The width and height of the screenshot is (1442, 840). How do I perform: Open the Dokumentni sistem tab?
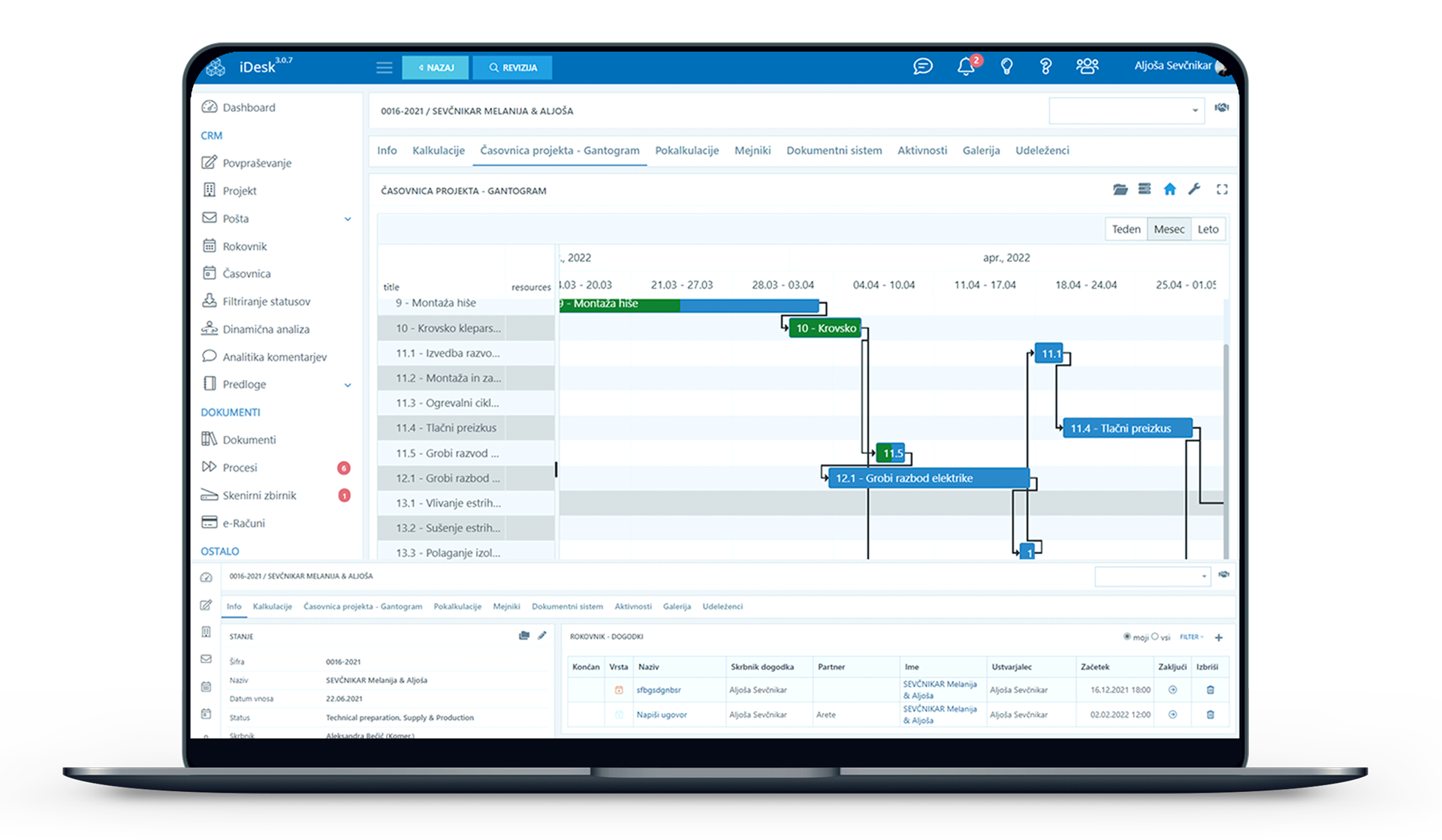[x=834, y=150]
